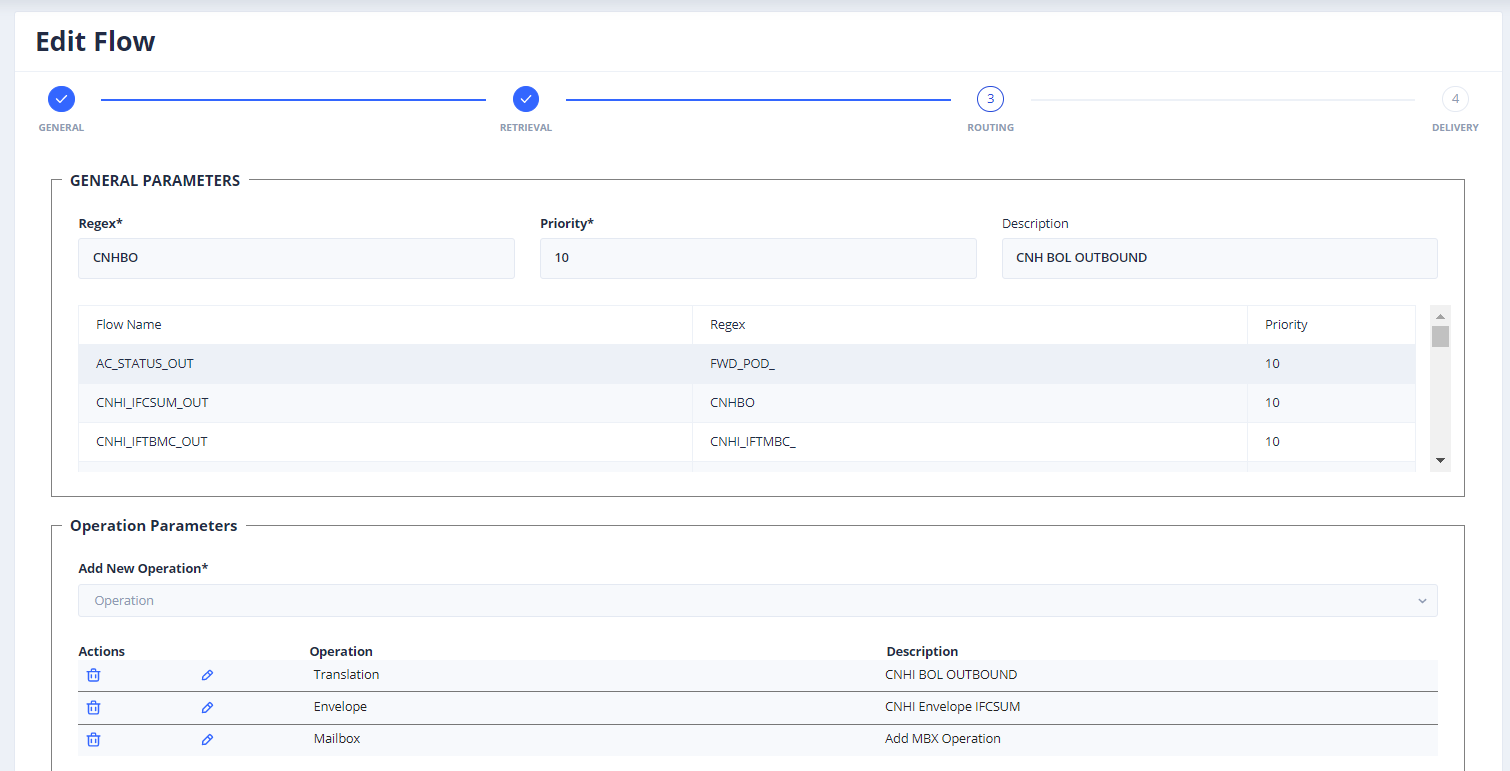Click the Description input field

click(x=1220, y=258)
